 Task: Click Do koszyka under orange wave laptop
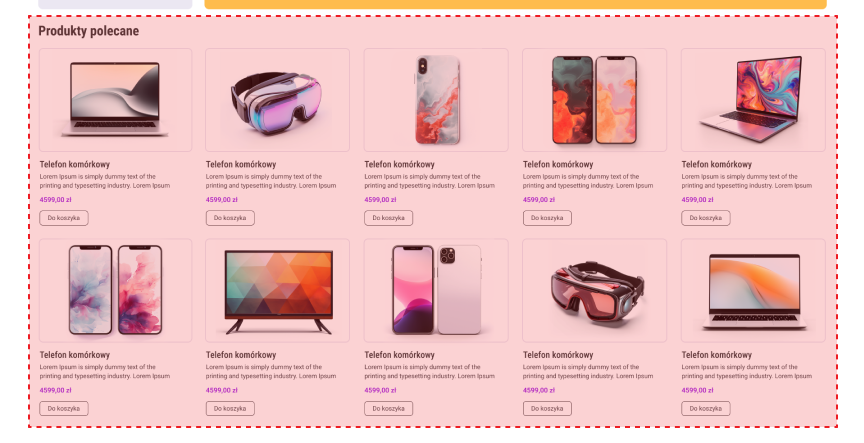click(x=706, y=409)
